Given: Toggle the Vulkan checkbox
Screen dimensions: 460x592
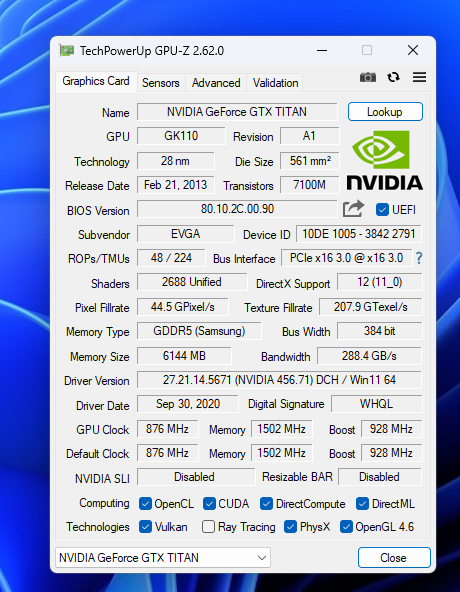Looking at the screenshot, I should 145,527.
